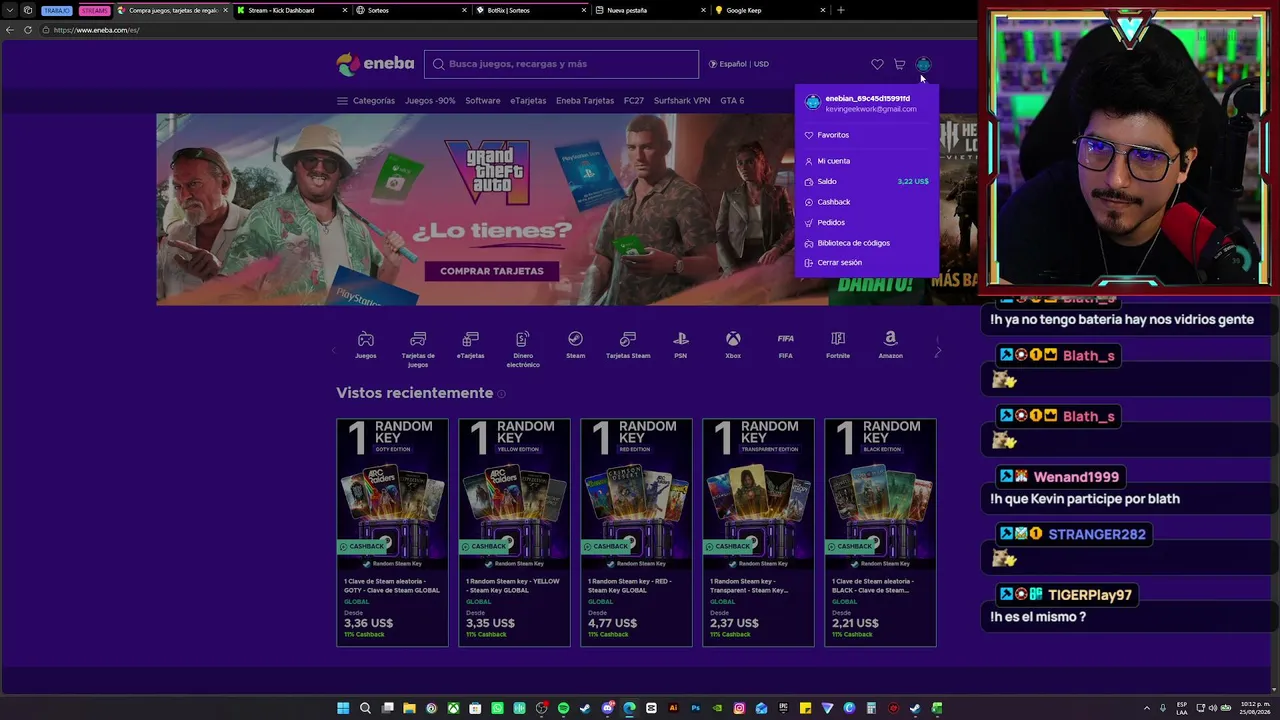Open Illustrator from the taskbar
This screenshot has width=1280, height=720.
[673, 708]
